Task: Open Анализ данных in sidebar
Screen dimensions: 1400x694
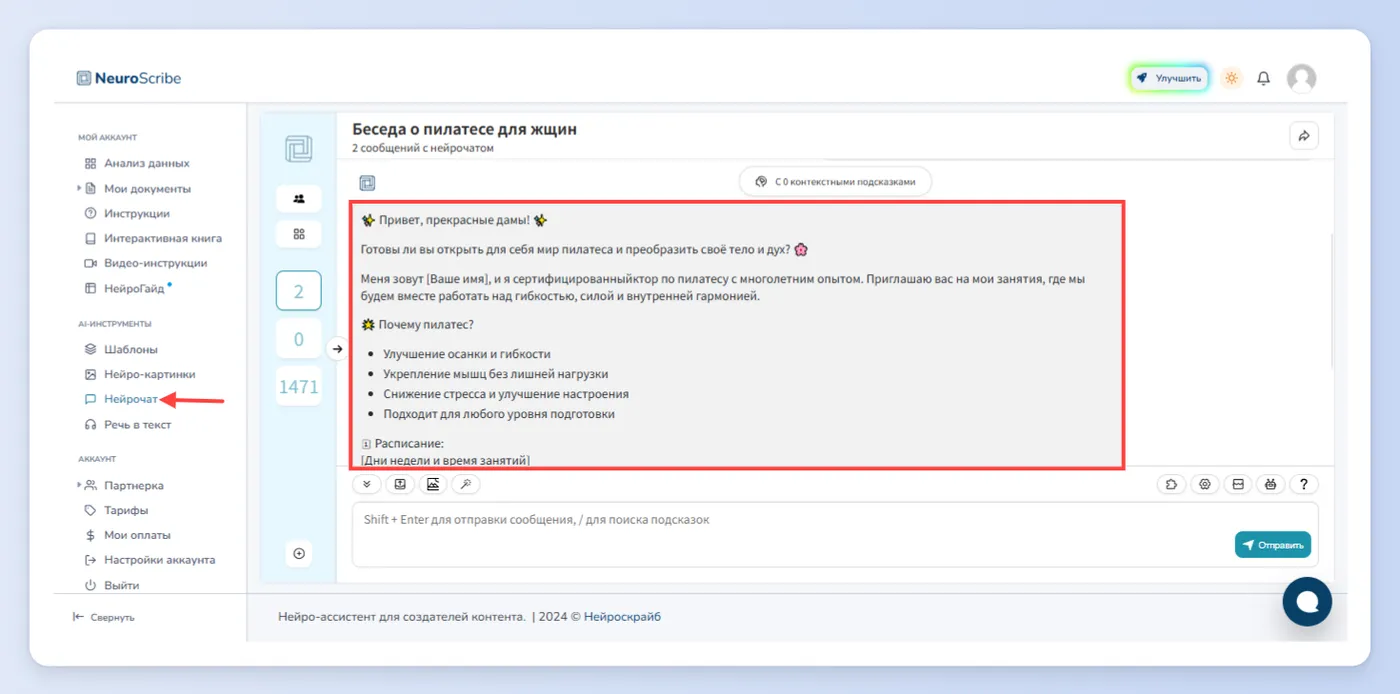Action: [137, 163]
